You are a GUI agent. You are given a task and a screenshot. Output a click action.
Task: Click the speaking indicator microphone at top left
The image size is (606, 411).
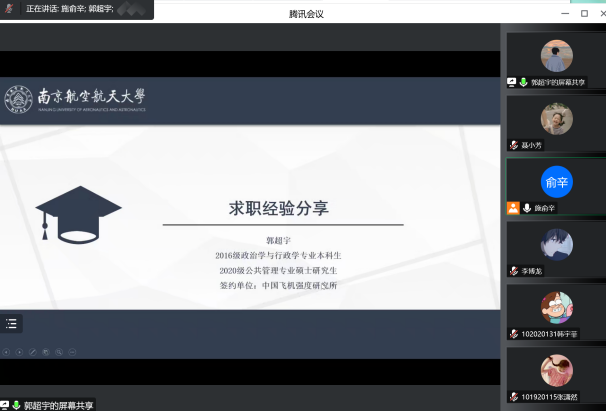click(x=9, y=8)
